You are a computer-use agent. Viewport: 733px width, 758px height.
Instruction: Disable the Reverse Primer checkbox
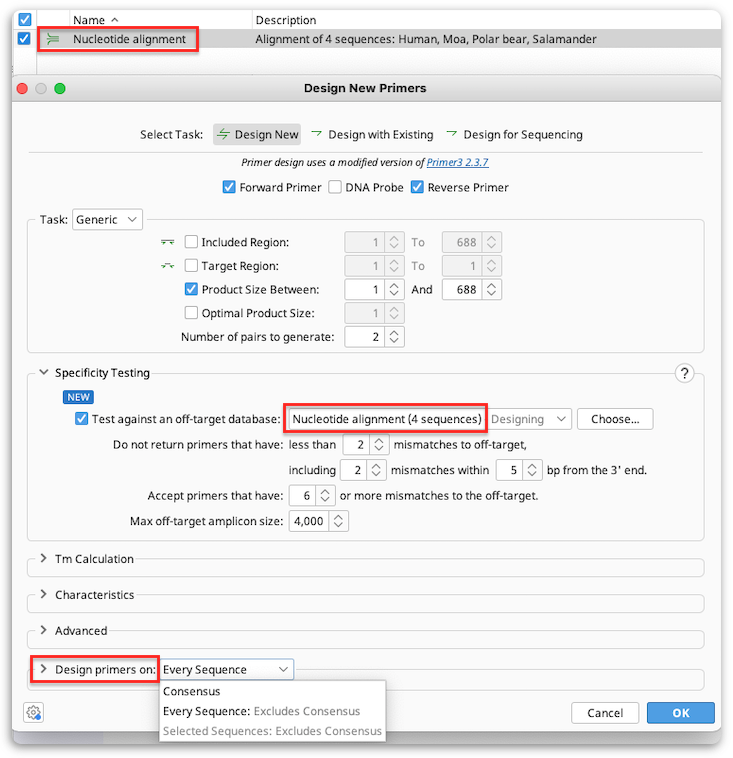tap(417, 187)
